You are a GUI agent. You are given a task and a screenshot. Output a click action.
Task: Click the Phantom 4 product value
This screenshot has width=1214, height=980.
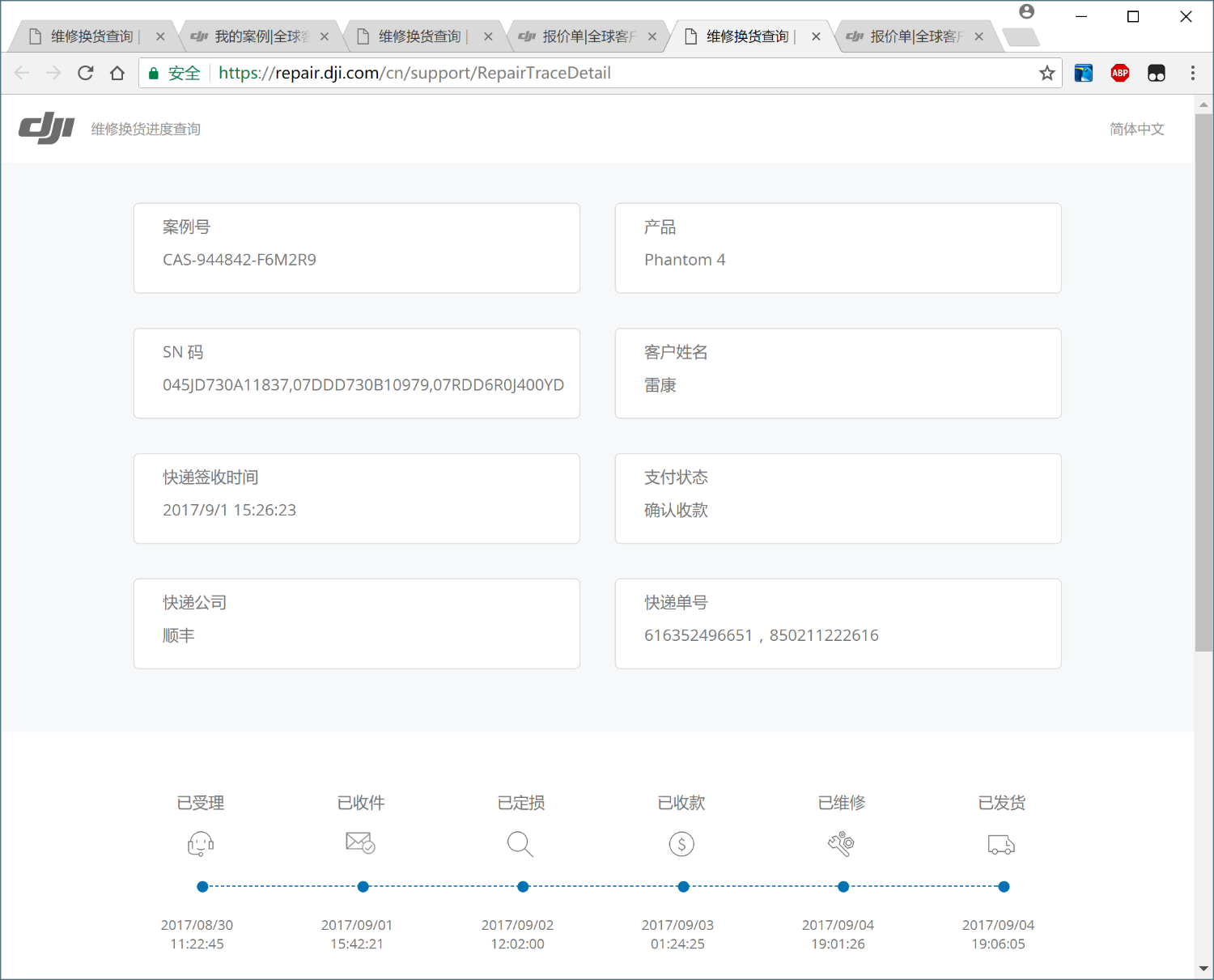click(685, 260)
